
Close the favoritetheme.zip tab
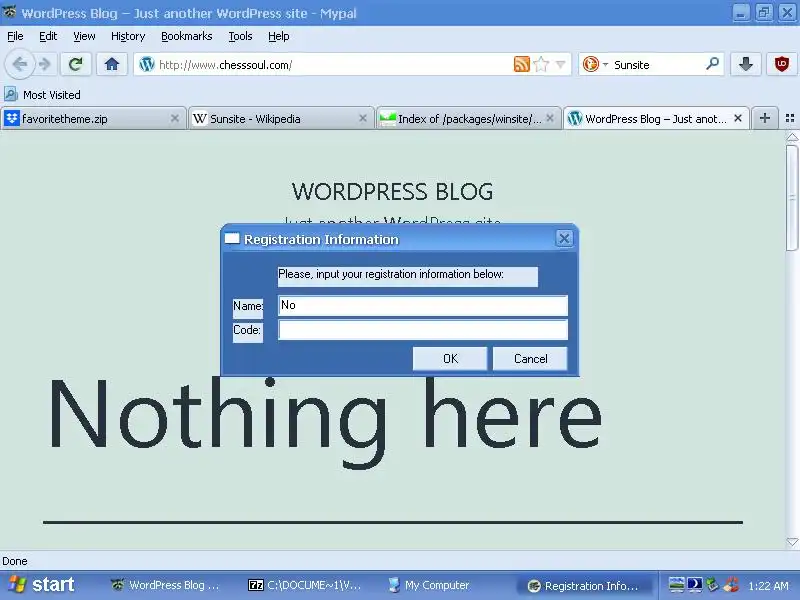pos(174,118)
